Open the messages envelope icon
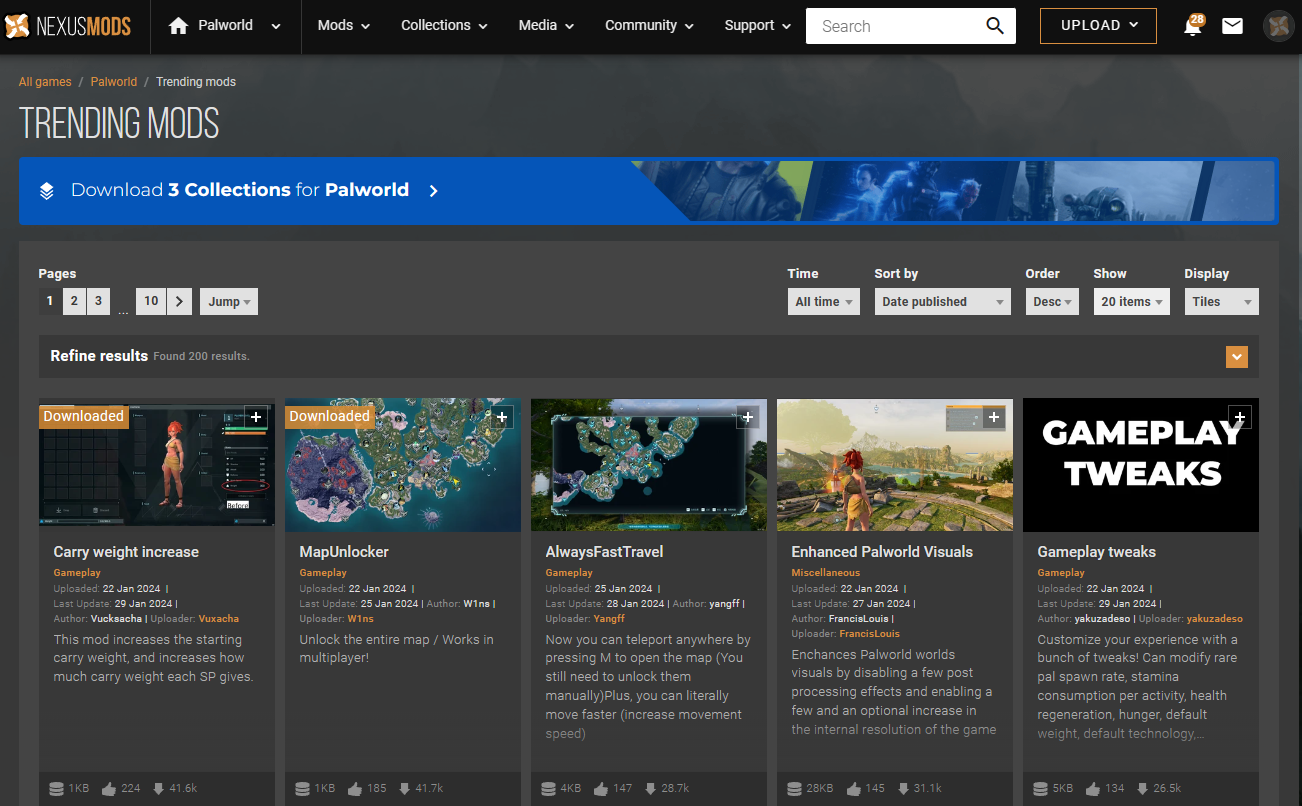The width and height of the screenshot is (1302, 806). [x=1232, y=26]
